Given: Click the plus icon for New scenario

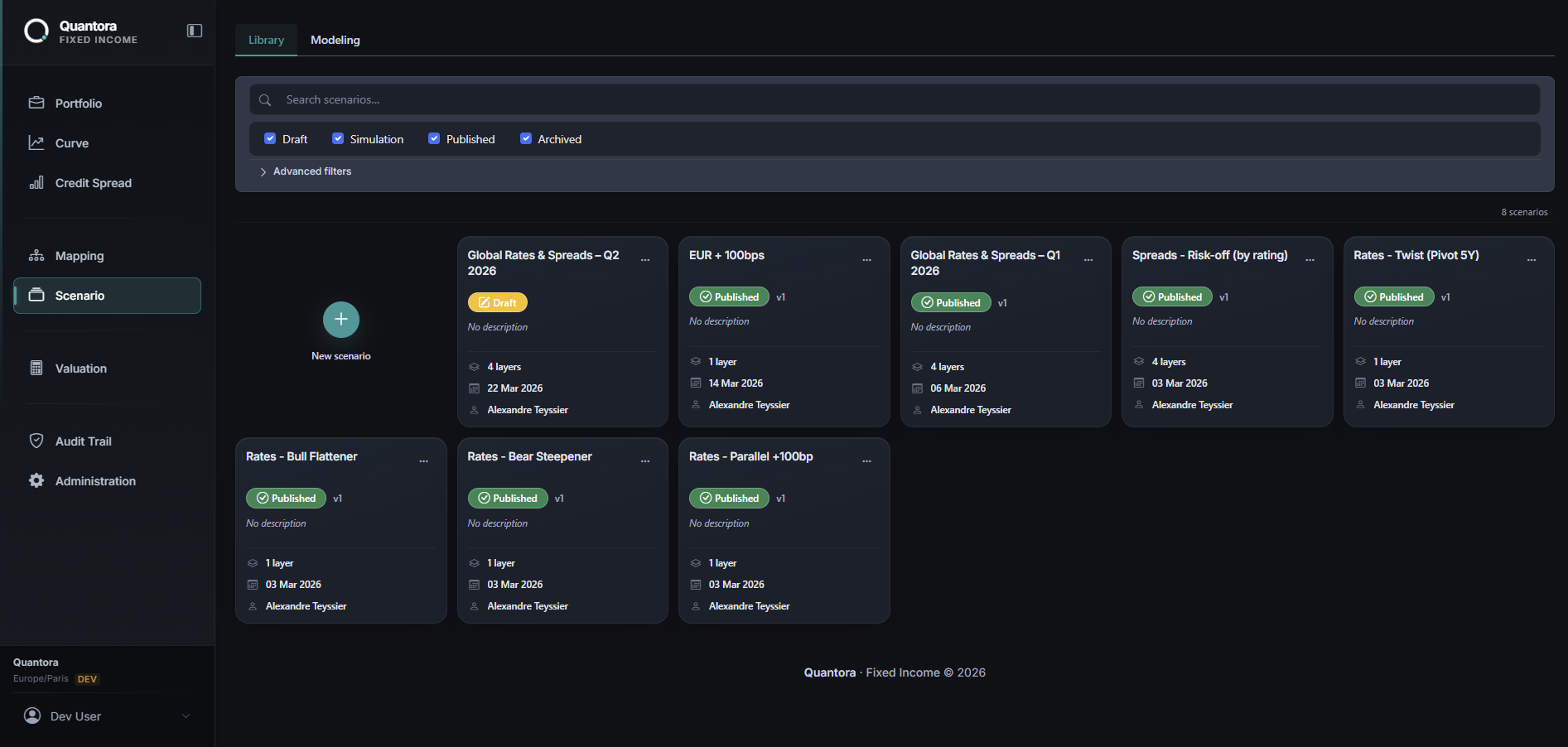Looking at the screenshot, I should [340, 320].
